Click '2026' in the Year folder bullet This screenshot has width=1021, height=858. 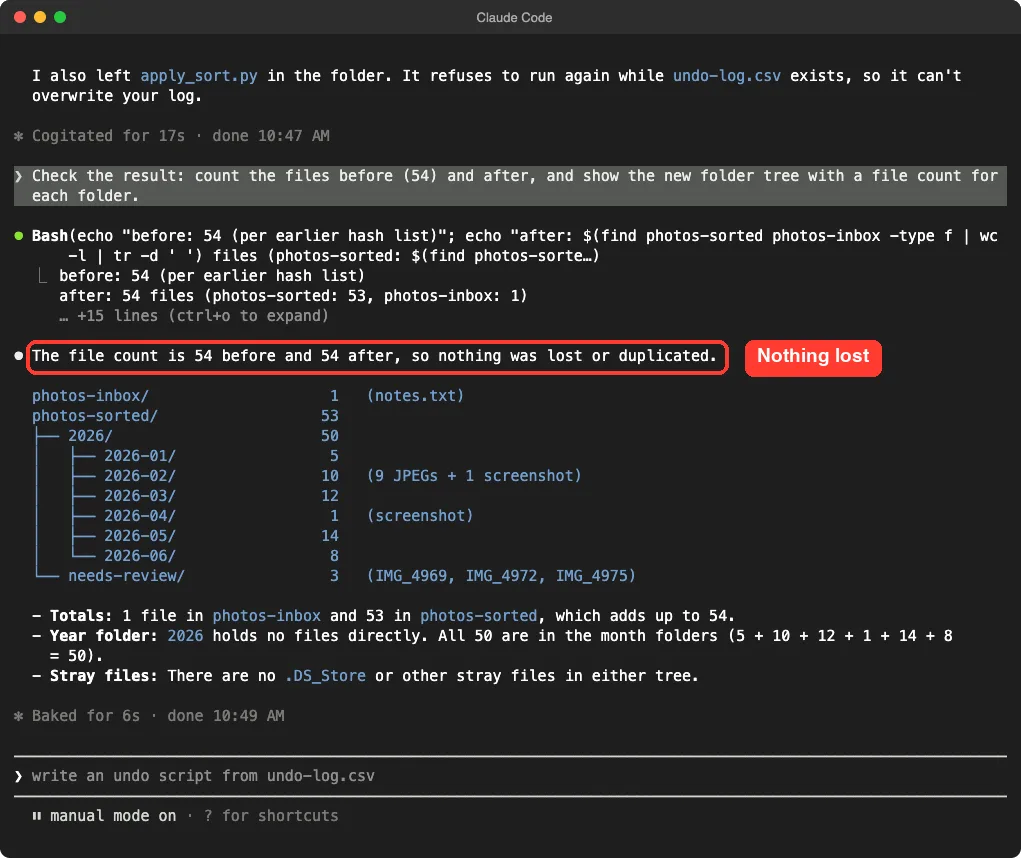[185, 636]
